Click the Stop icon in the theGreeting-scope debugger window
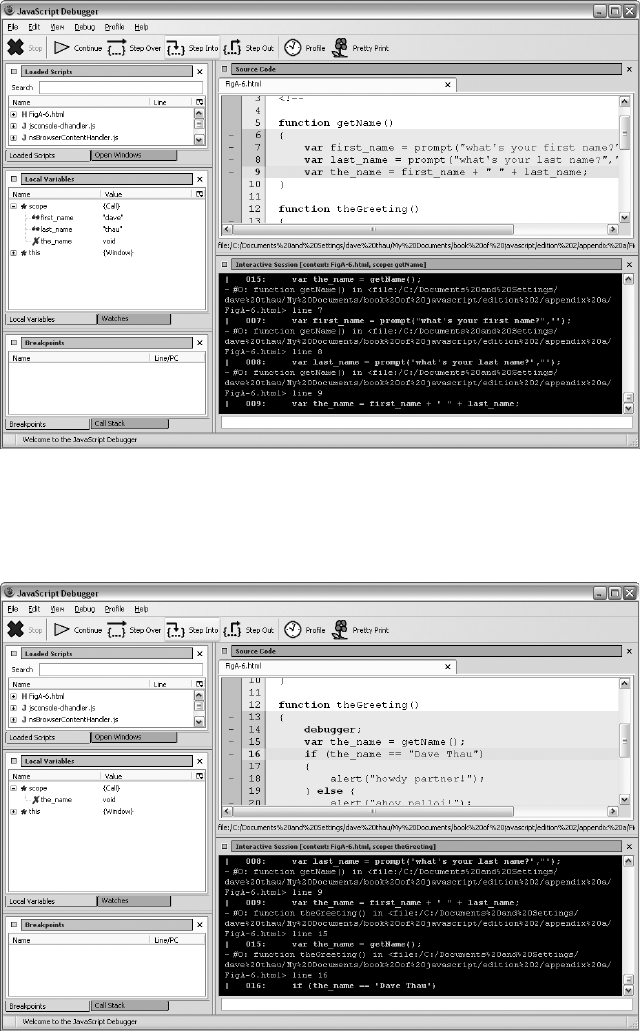 click(x=15, y=629)
